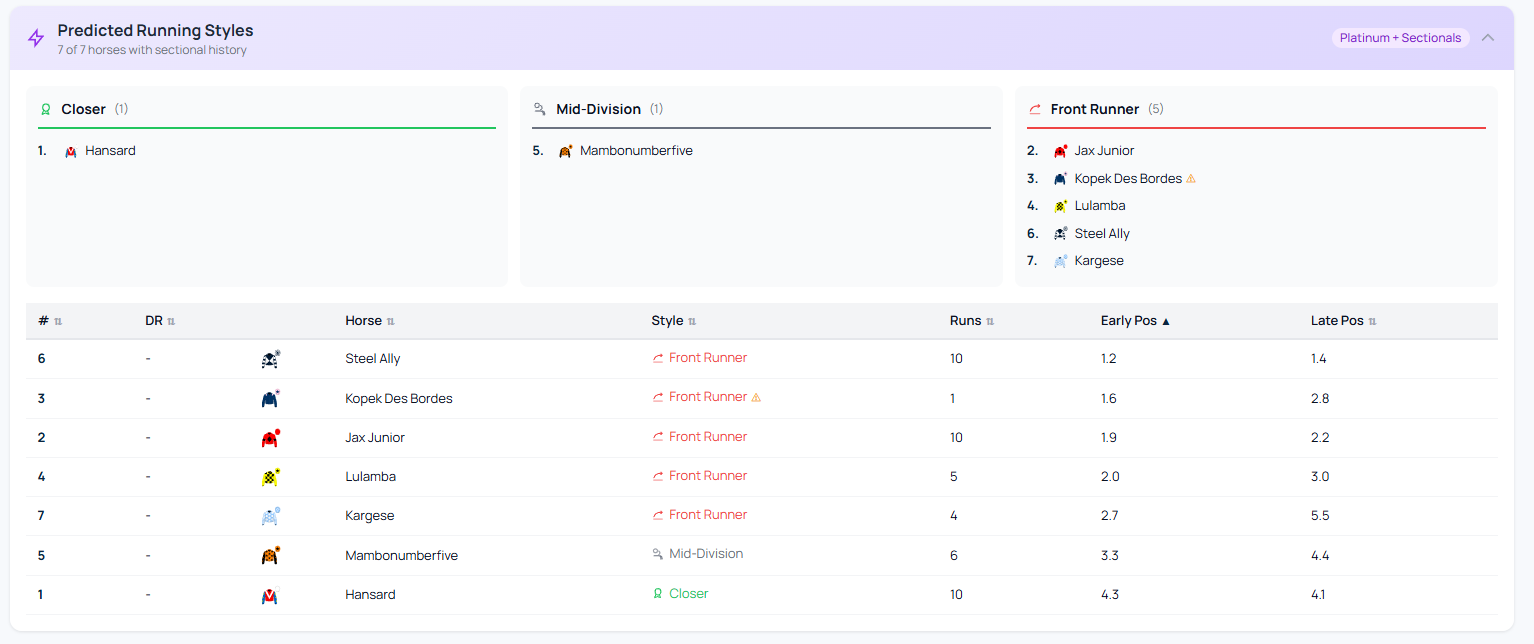This screenshot has width=1534, height=644.
Task: Click the light blue Kargese silks in table row
Action: click(270, 516)
